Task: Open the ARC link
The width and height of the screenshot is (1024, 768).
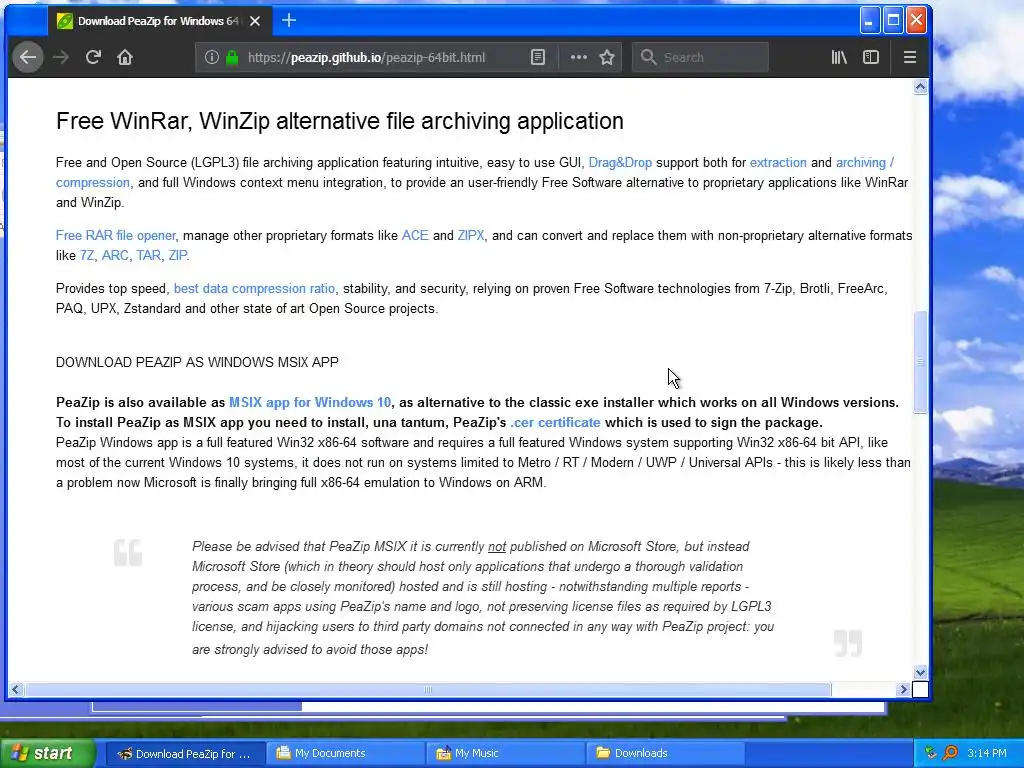Action: [x=115, y=255]
